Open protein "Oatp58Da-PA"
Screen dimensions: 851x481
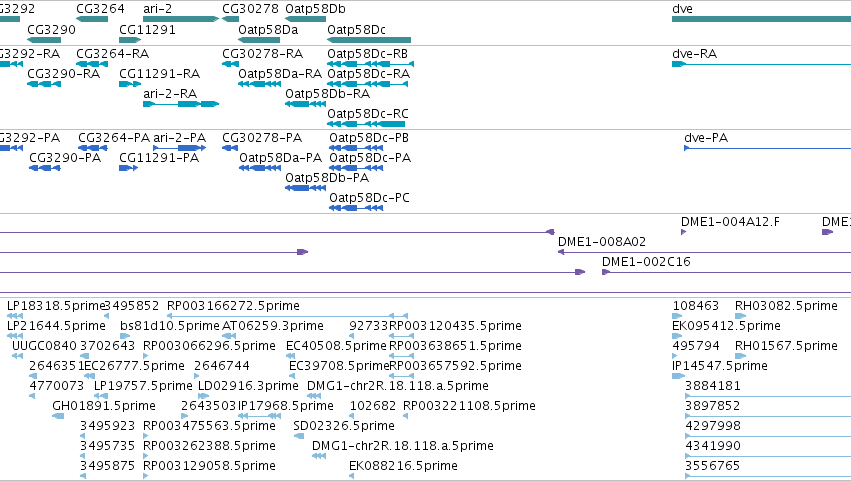(x=281, y=158)
